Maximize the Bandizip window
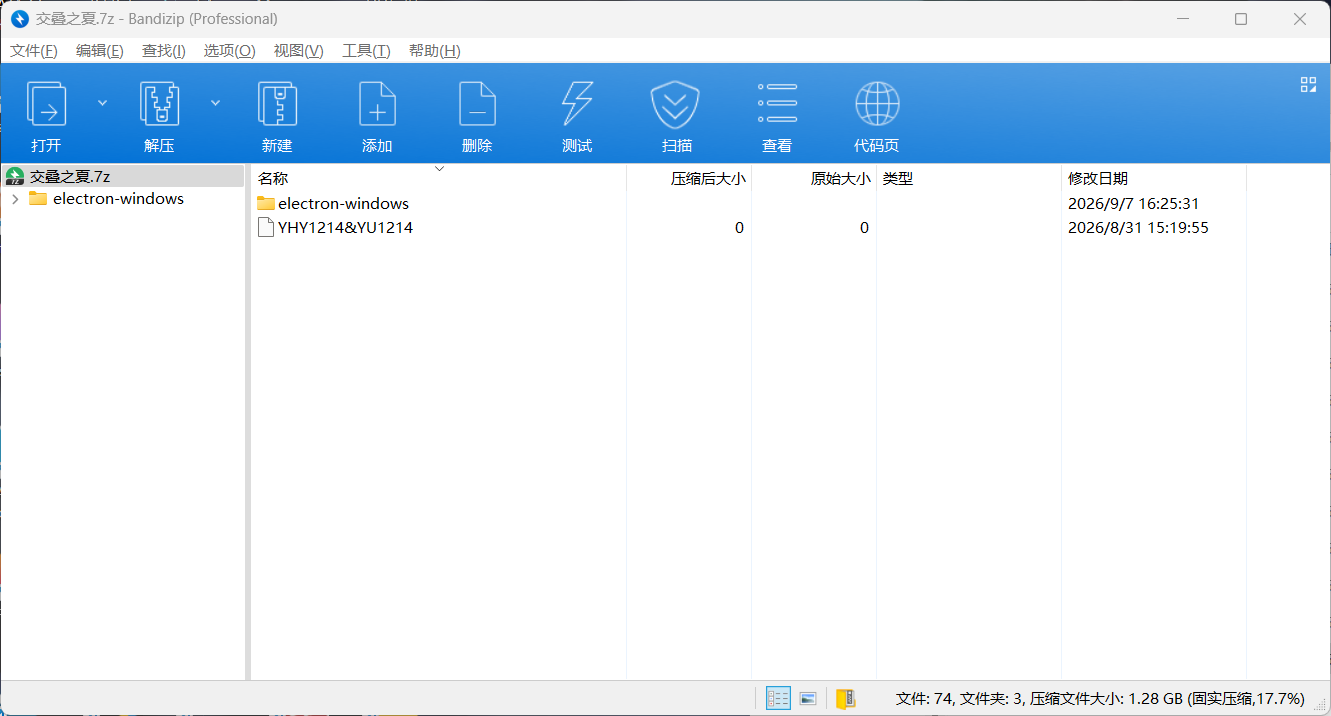The width and height of the screenshot is (1331, 716). (1241, 19)
